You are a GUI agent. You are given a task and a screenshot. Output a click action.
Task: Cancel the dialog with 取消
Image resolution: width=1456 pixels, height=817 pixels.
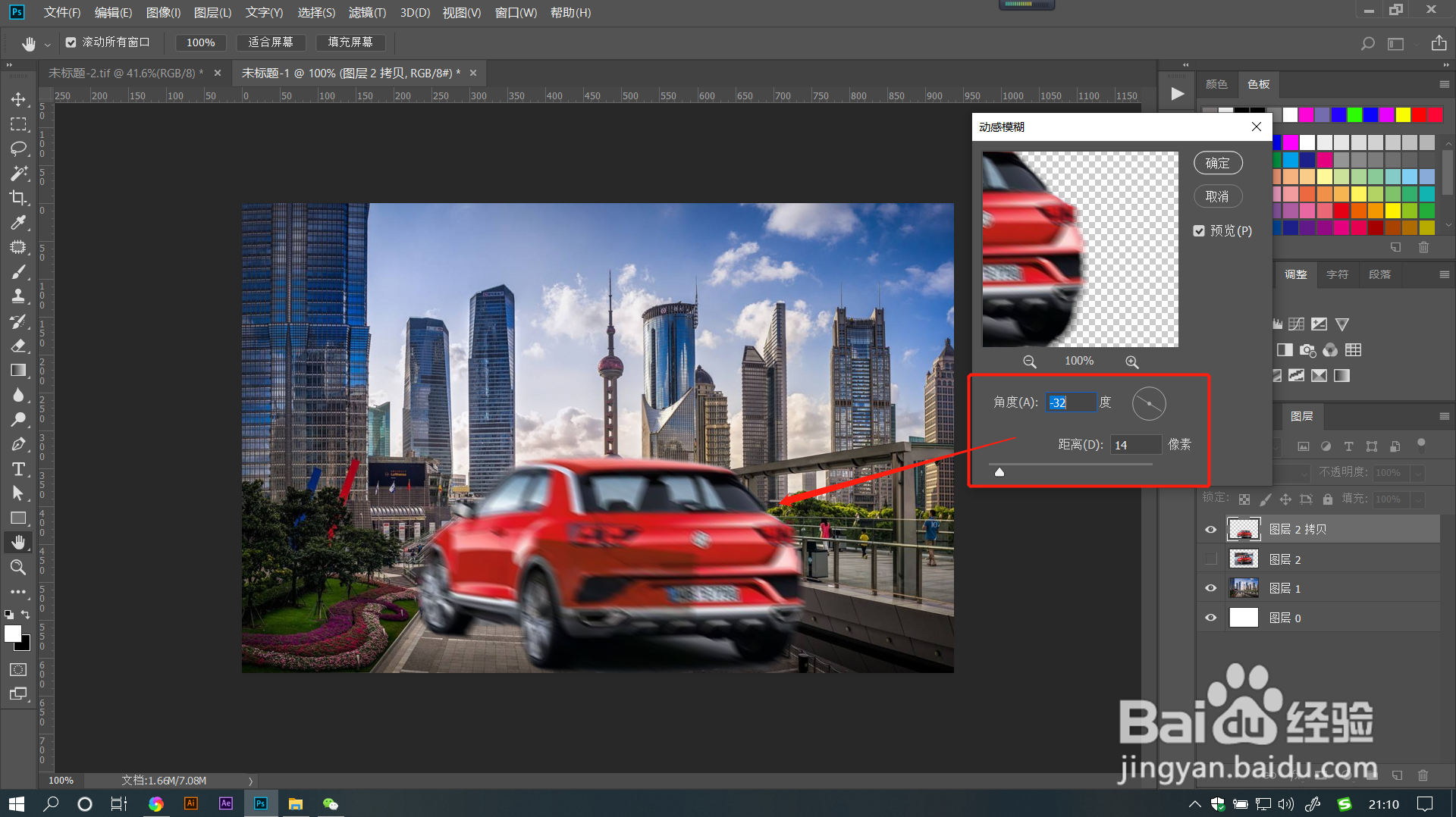coord(1218,196)
